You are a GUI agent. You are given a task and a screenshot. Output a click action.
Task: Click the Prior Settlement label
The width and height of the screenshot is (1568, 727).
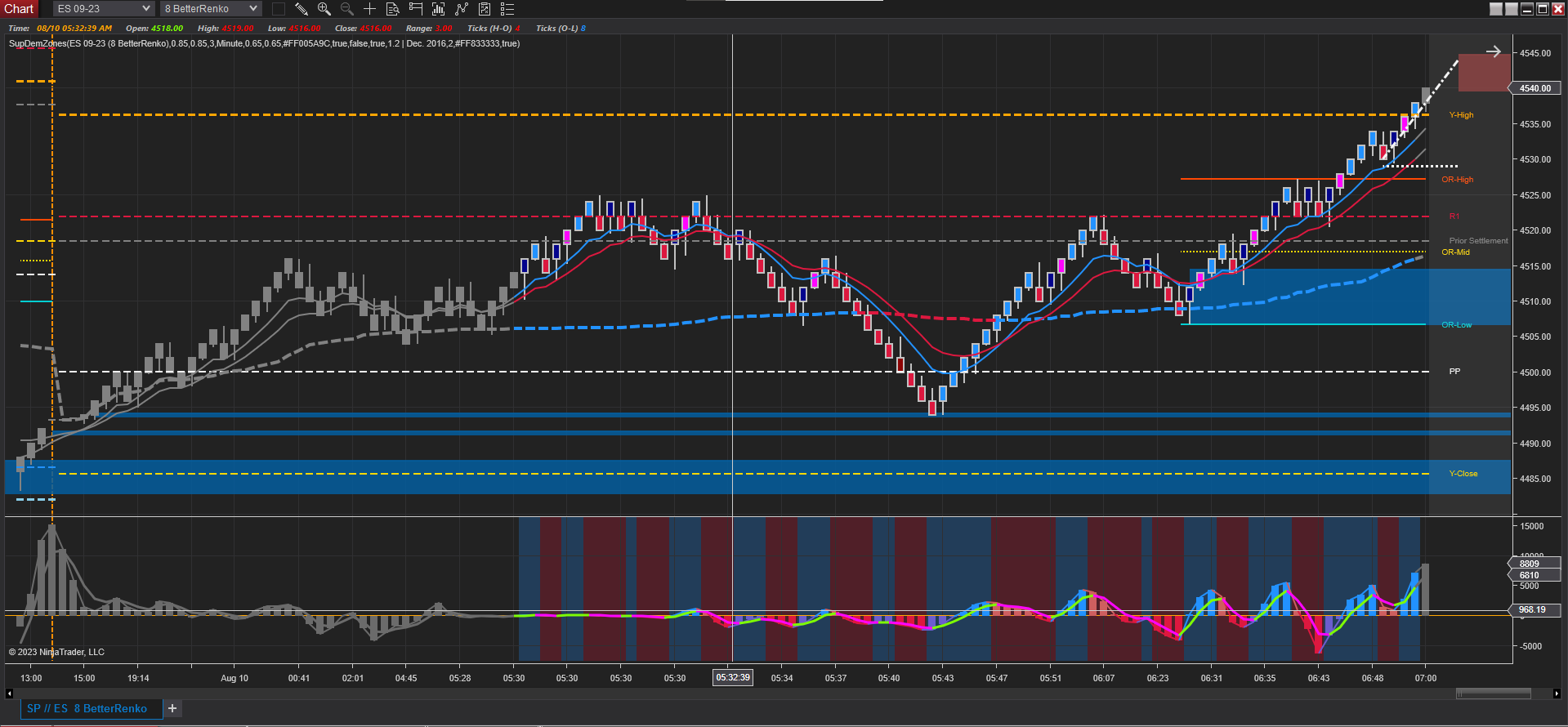pyautogui.click(x=1479, y=241)
